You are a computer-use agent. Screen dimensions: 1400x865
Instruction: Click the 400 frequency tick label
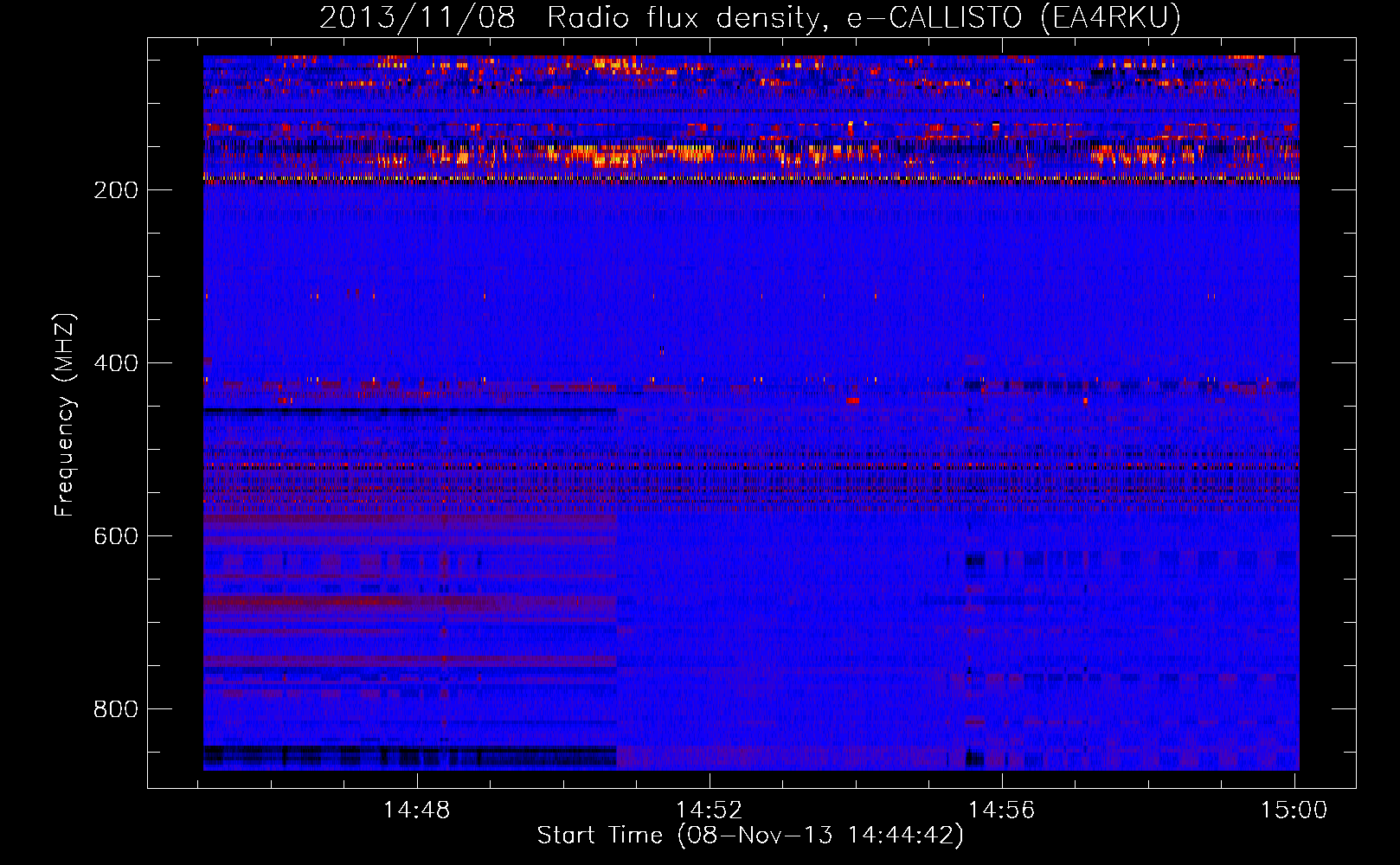(116, 363)
